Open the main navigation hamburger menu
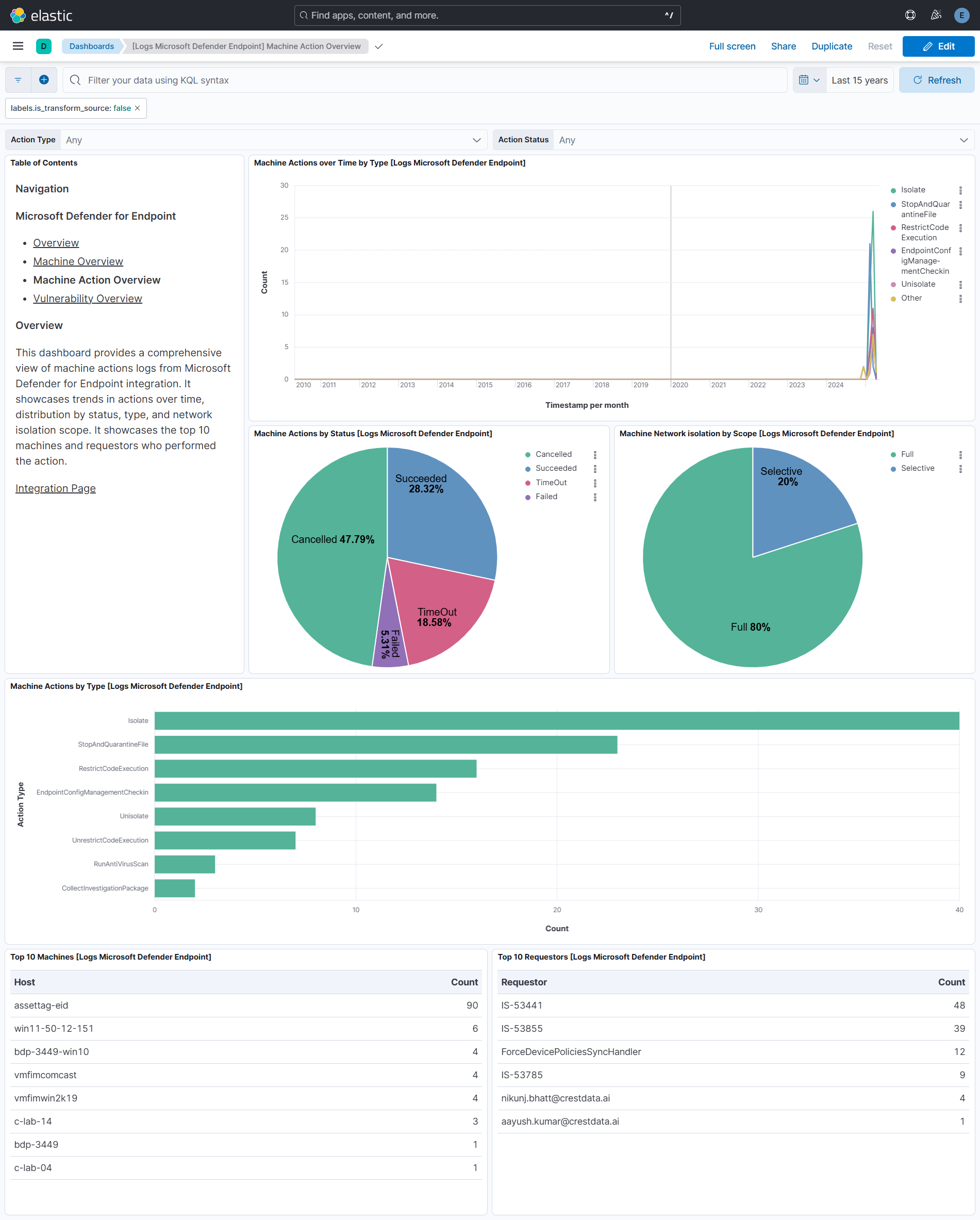The height and width of the screenshot is (1220, 980). [x=18, y=46]
